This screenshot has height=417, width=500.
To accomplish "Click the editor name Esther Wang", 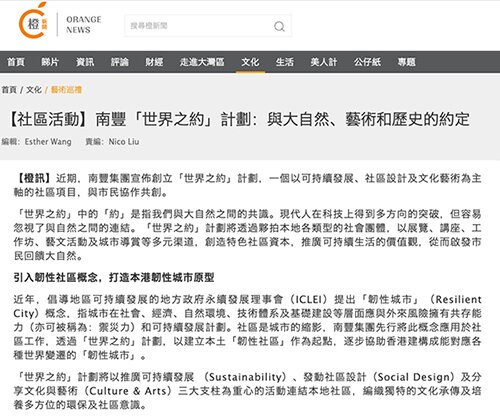I will (48, 142).
